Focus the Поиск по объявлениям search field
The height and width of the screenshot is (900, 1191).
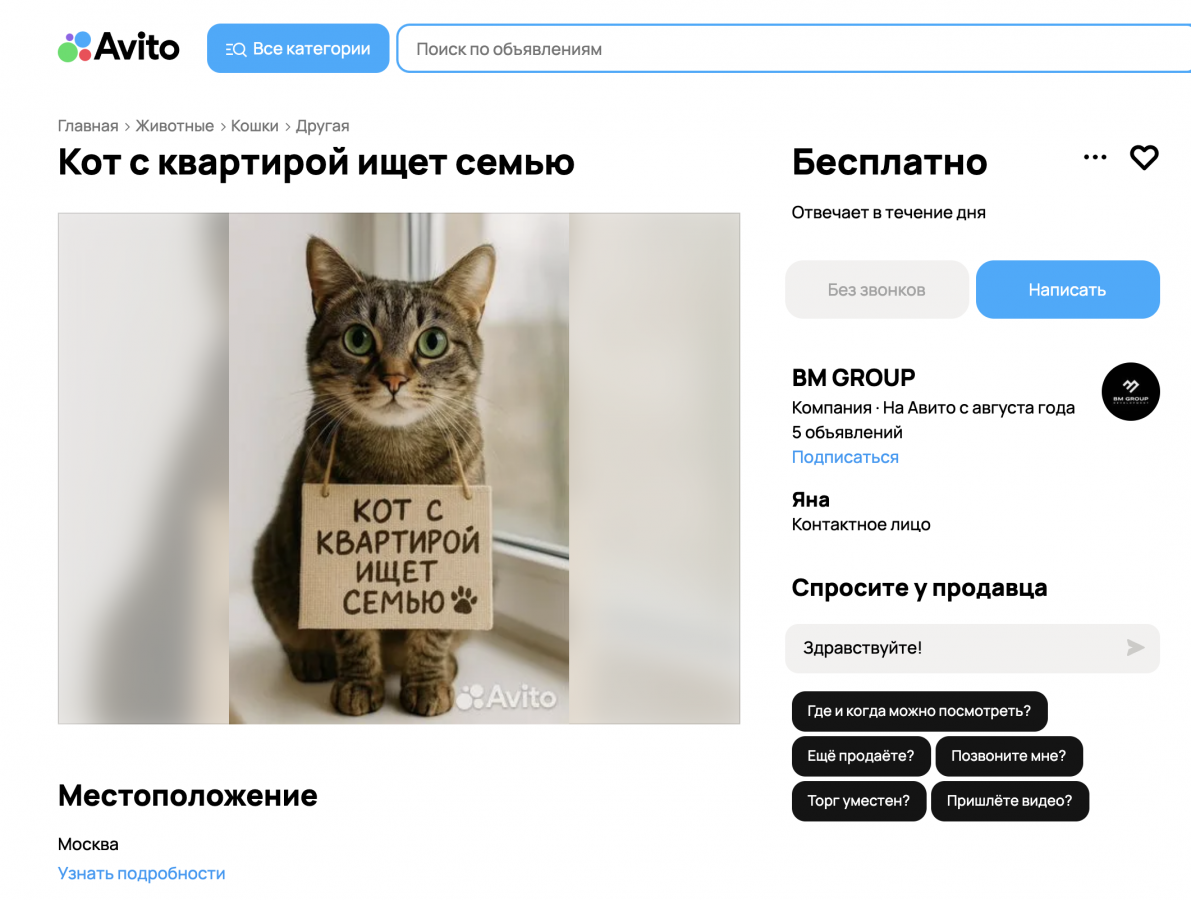pyautogui.click(x=794, y=49)
